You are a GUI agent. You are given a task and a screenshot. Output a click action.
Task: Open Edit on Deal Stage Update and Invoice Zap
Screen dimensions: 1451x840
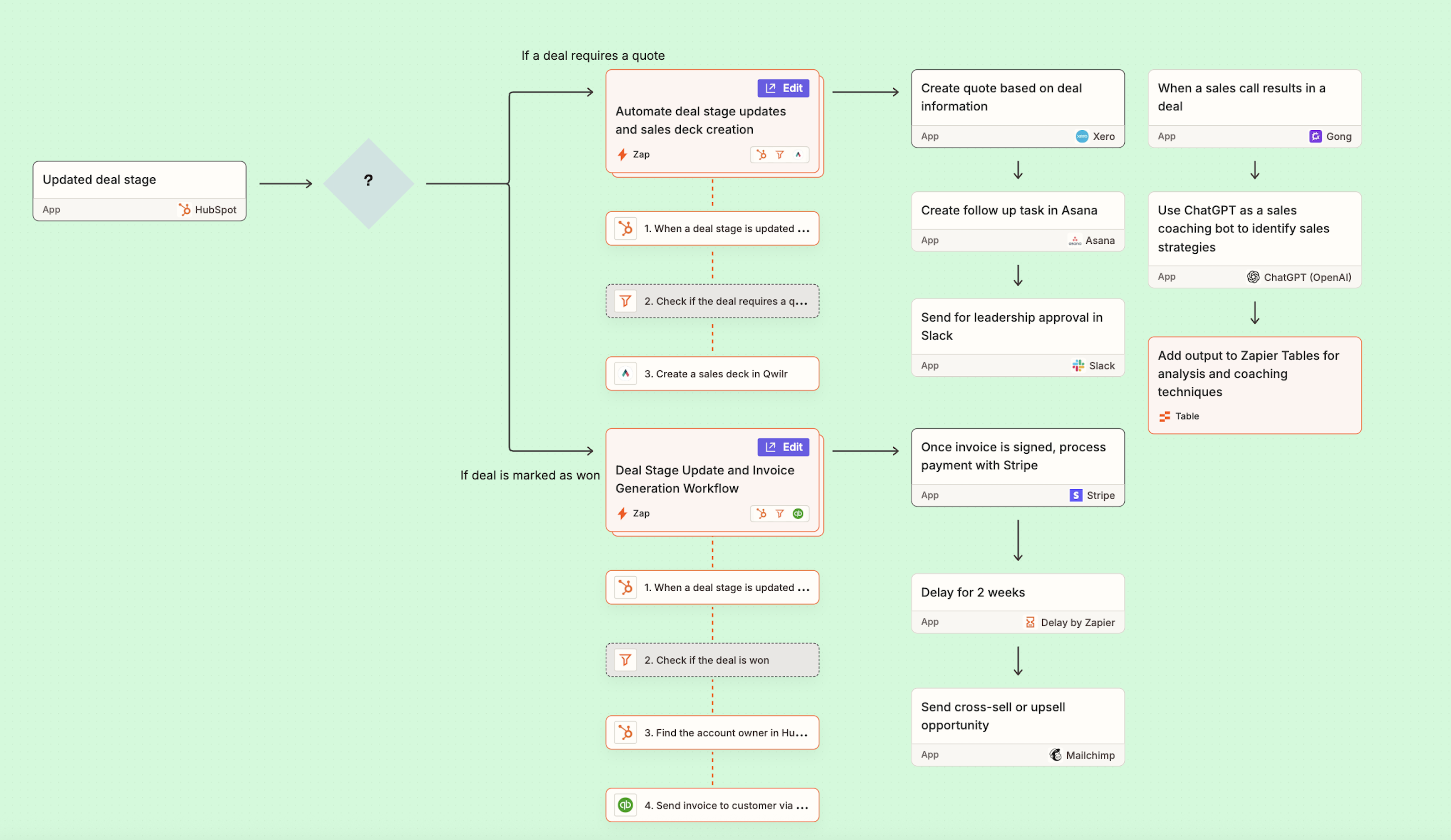click(783, 447)
